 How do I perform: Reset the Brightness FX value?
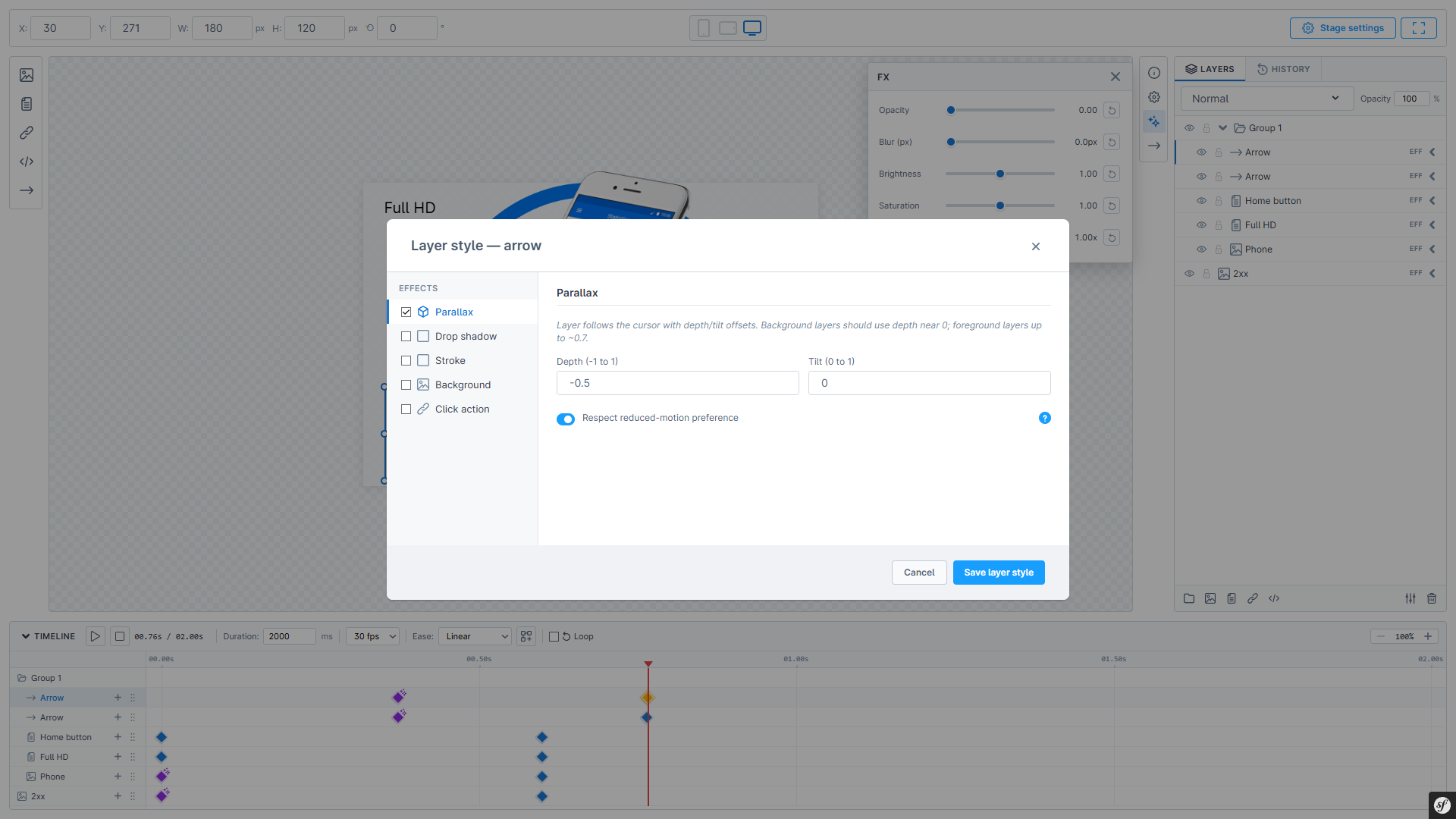(1112, 174)
